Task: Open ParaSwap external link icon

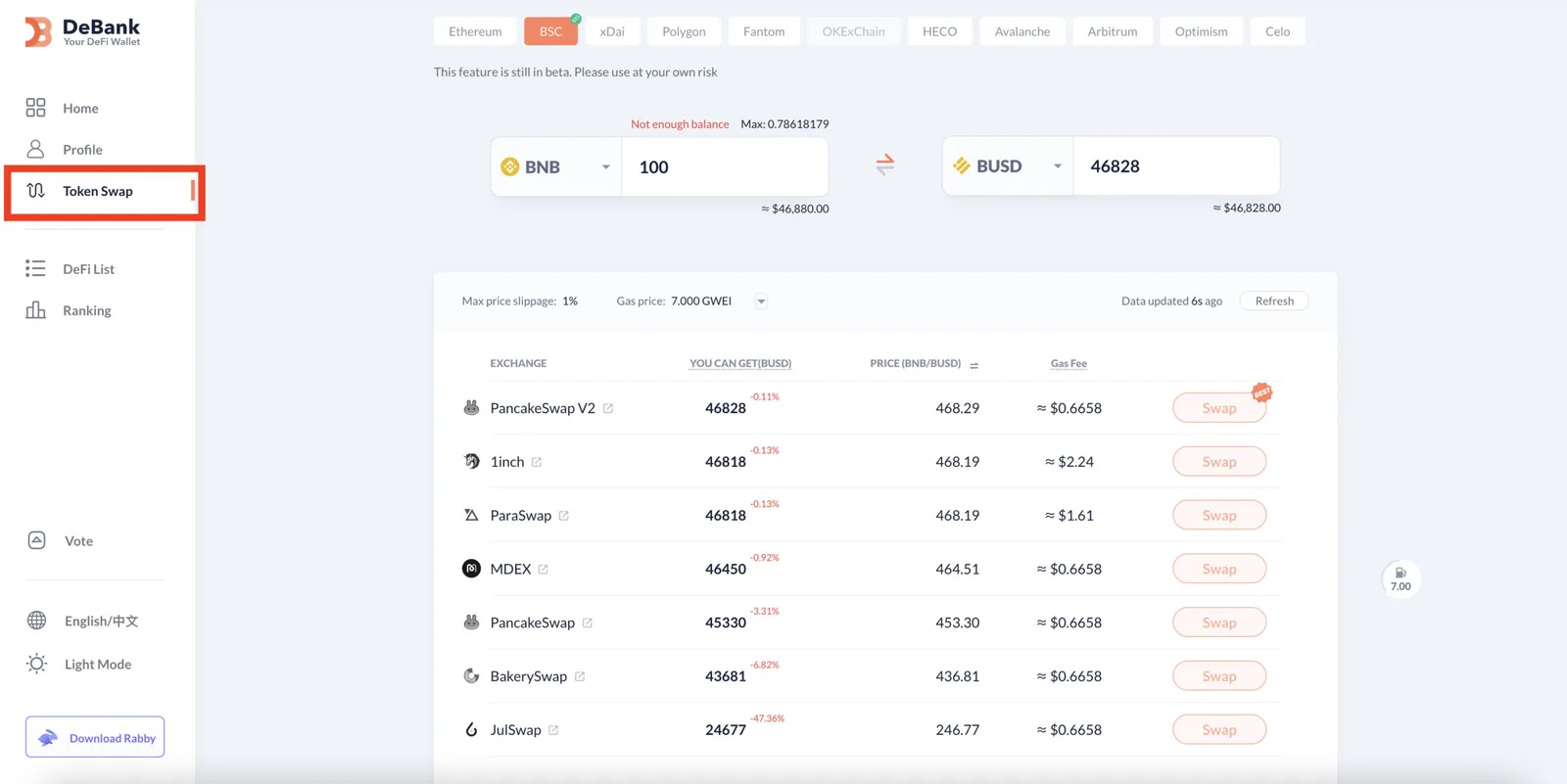Action: coord(564,516)
